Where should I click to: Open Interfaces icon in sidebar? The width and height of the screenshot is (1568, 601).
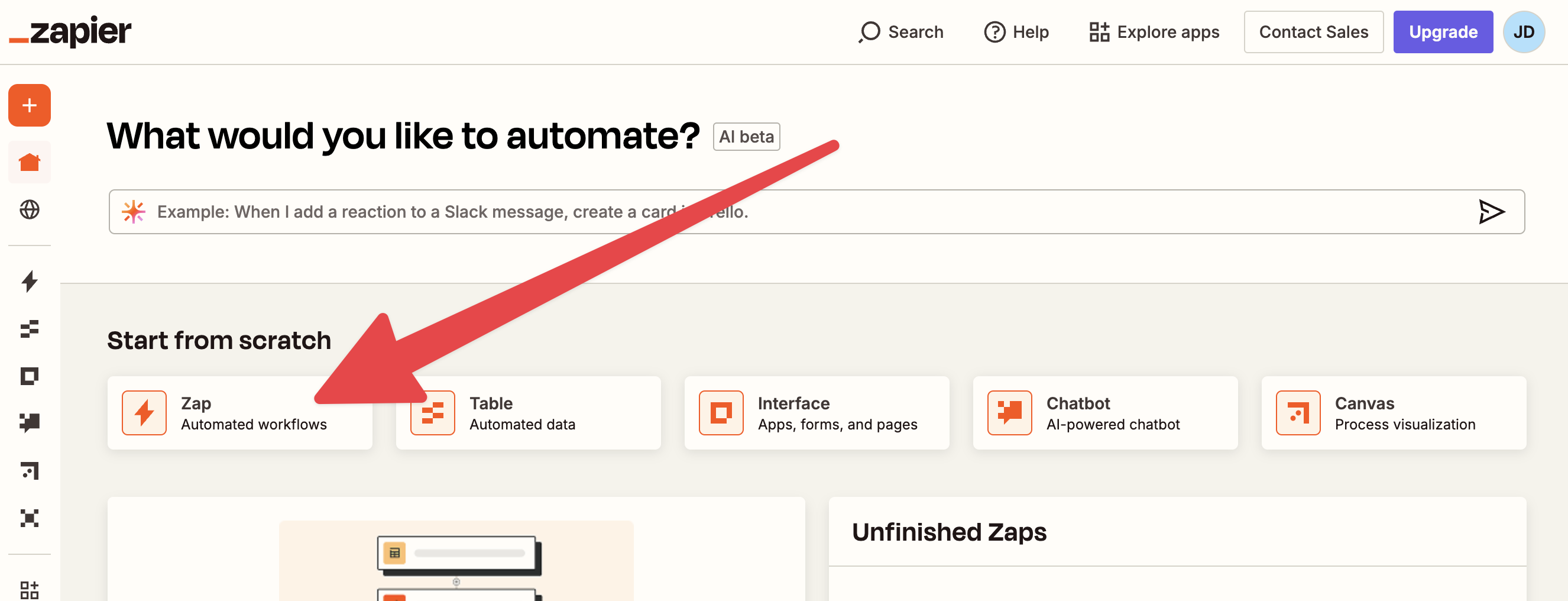29,376
